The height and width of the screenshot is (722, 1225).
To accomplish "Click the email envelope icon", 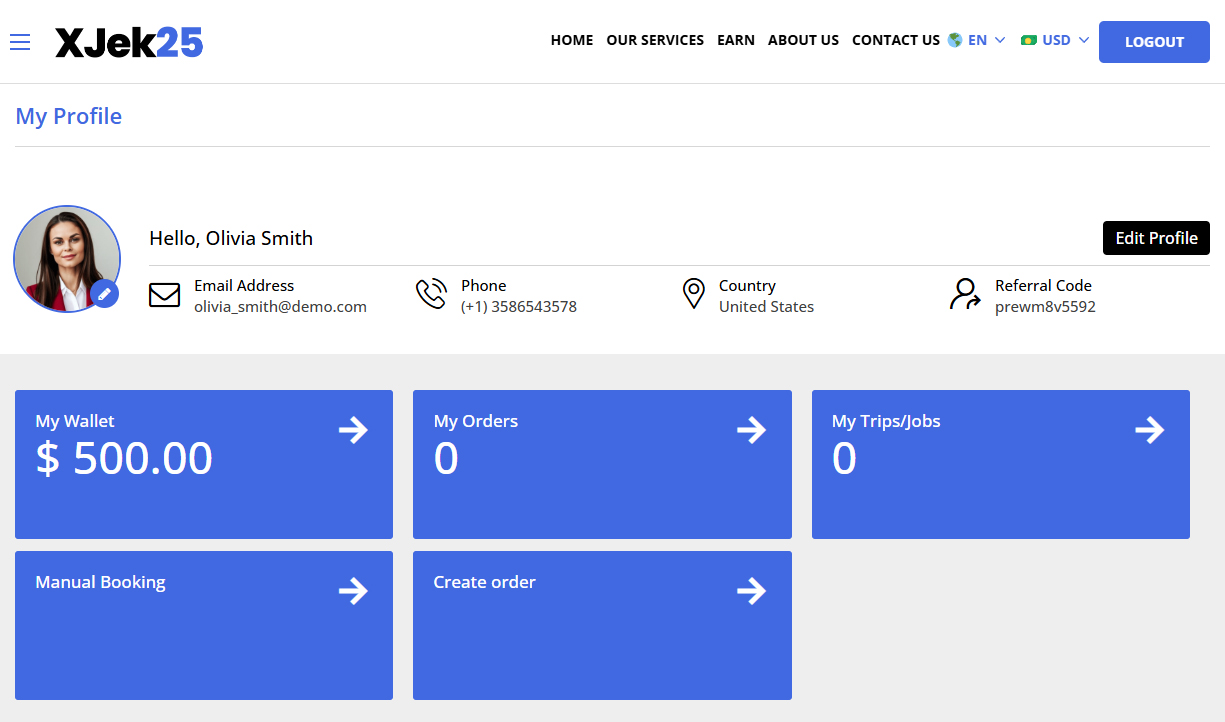I will click(x=164, y=295).
